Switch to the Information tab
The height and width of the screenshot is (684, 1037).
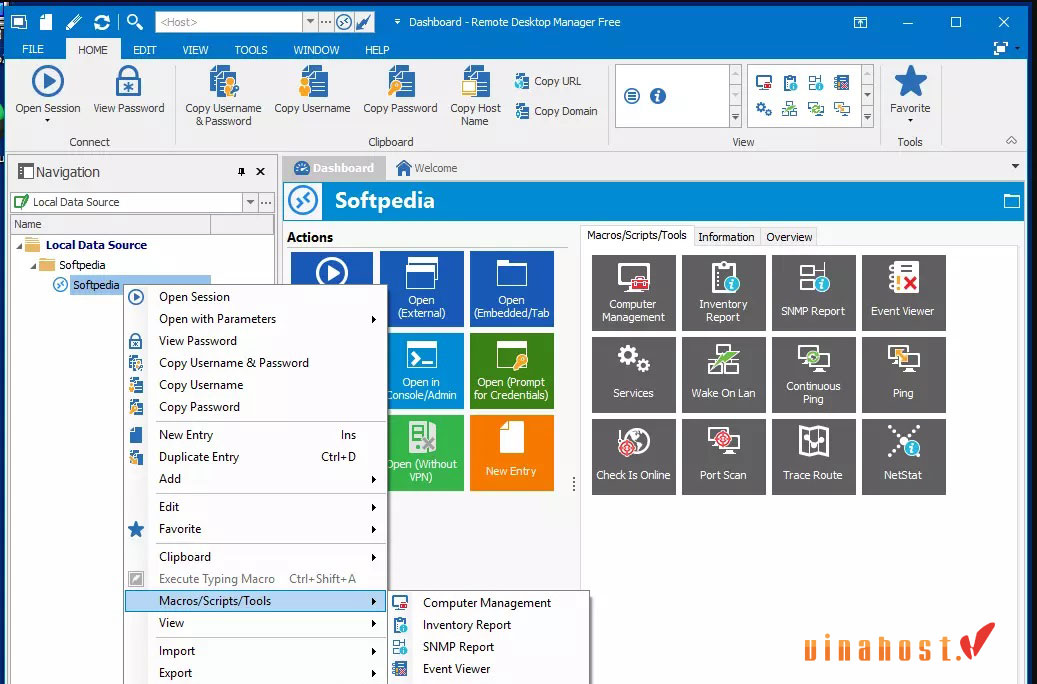coord(726,237)
